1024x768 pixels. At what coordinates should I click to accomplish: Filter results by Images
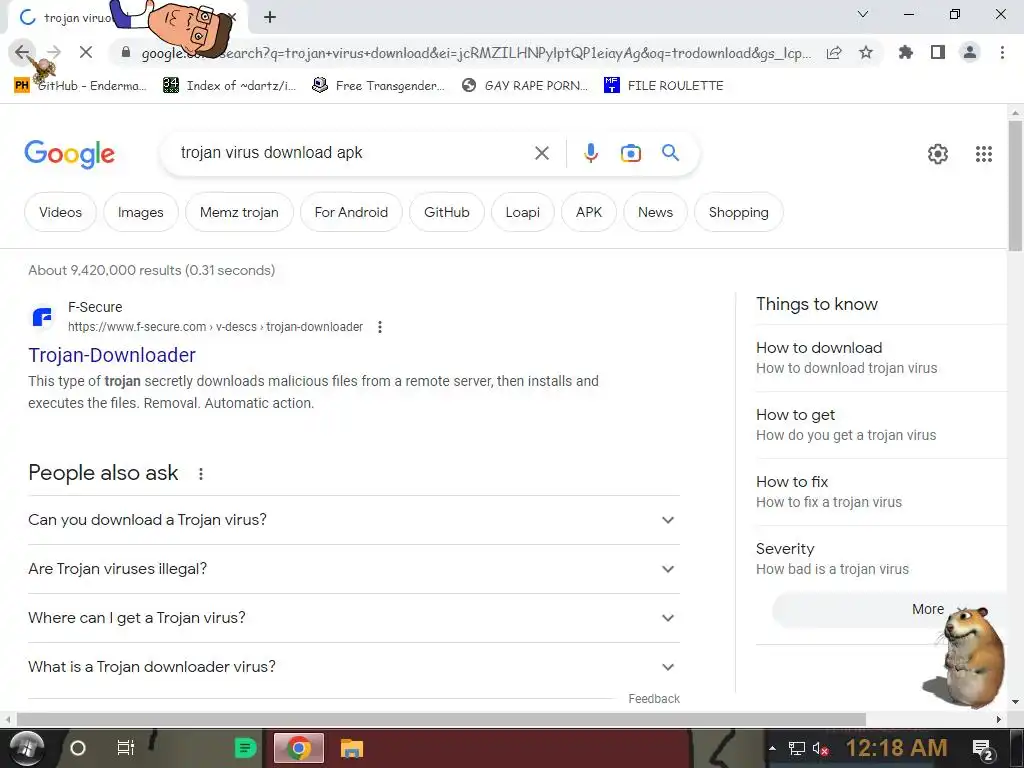pyautogui.click(x=140, y=212)
